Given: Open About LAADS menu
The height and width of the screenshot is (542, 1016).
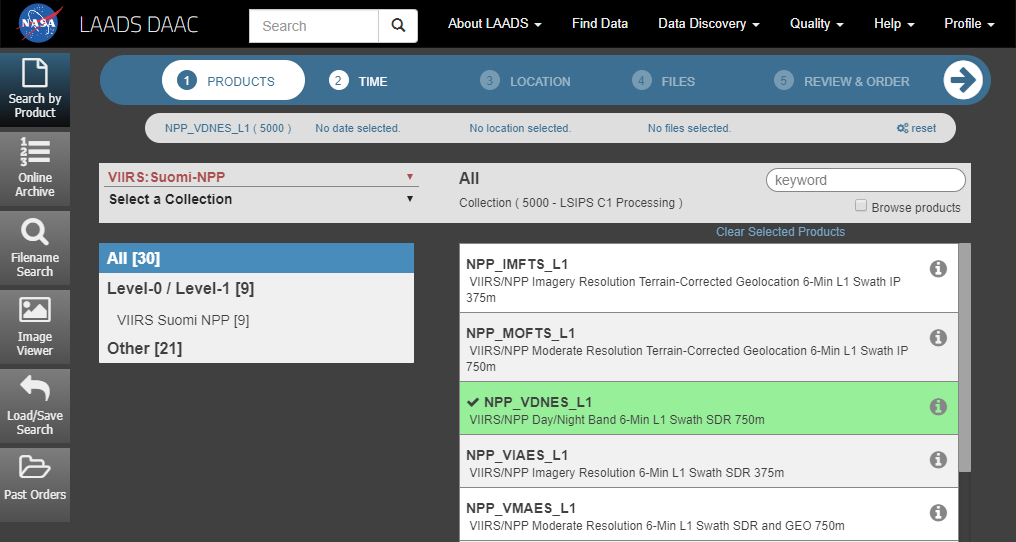Looking at the screenshot, I should [x=494, y=23].
